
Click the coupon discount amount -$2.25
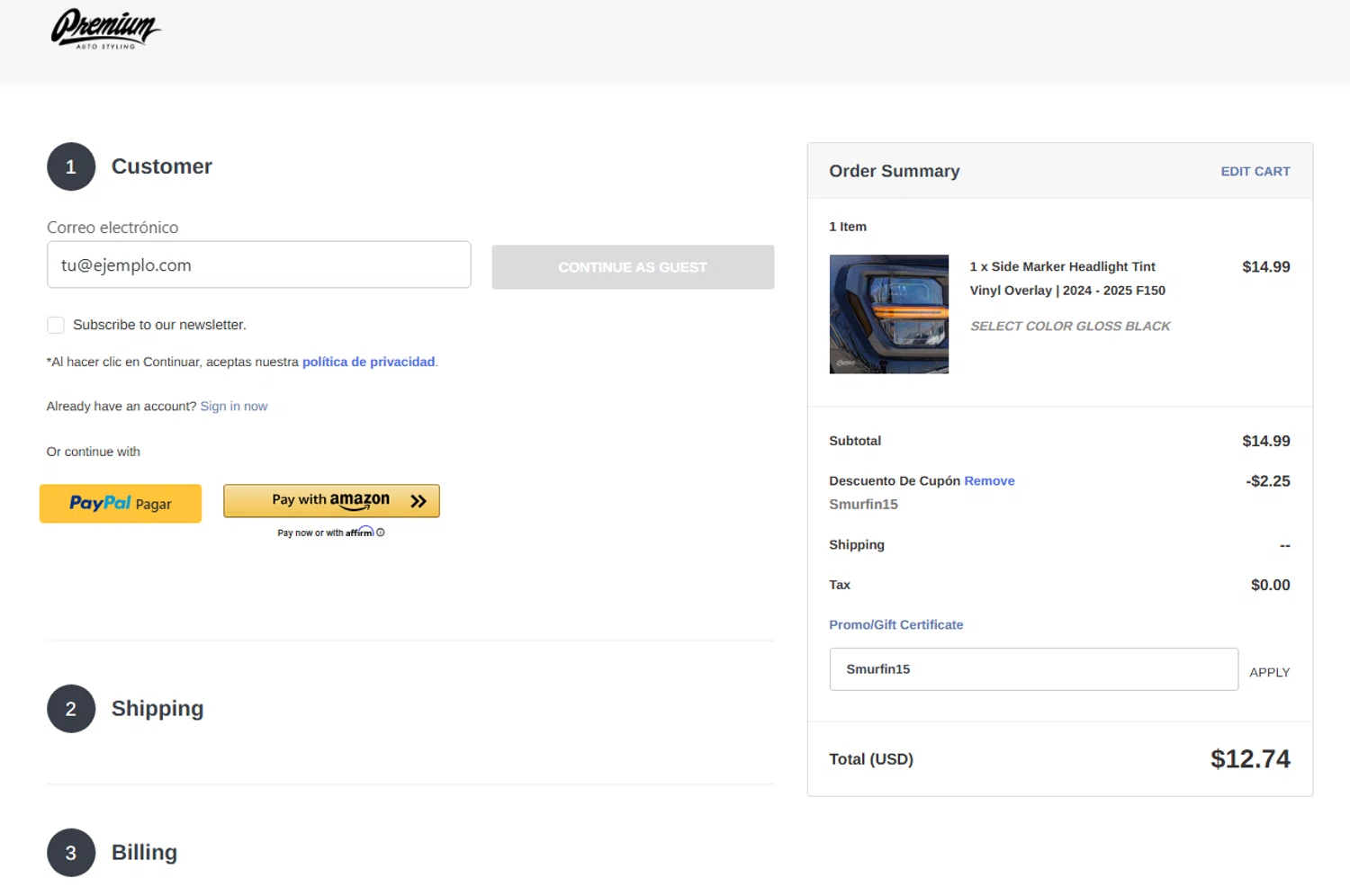pos(1268,481)
